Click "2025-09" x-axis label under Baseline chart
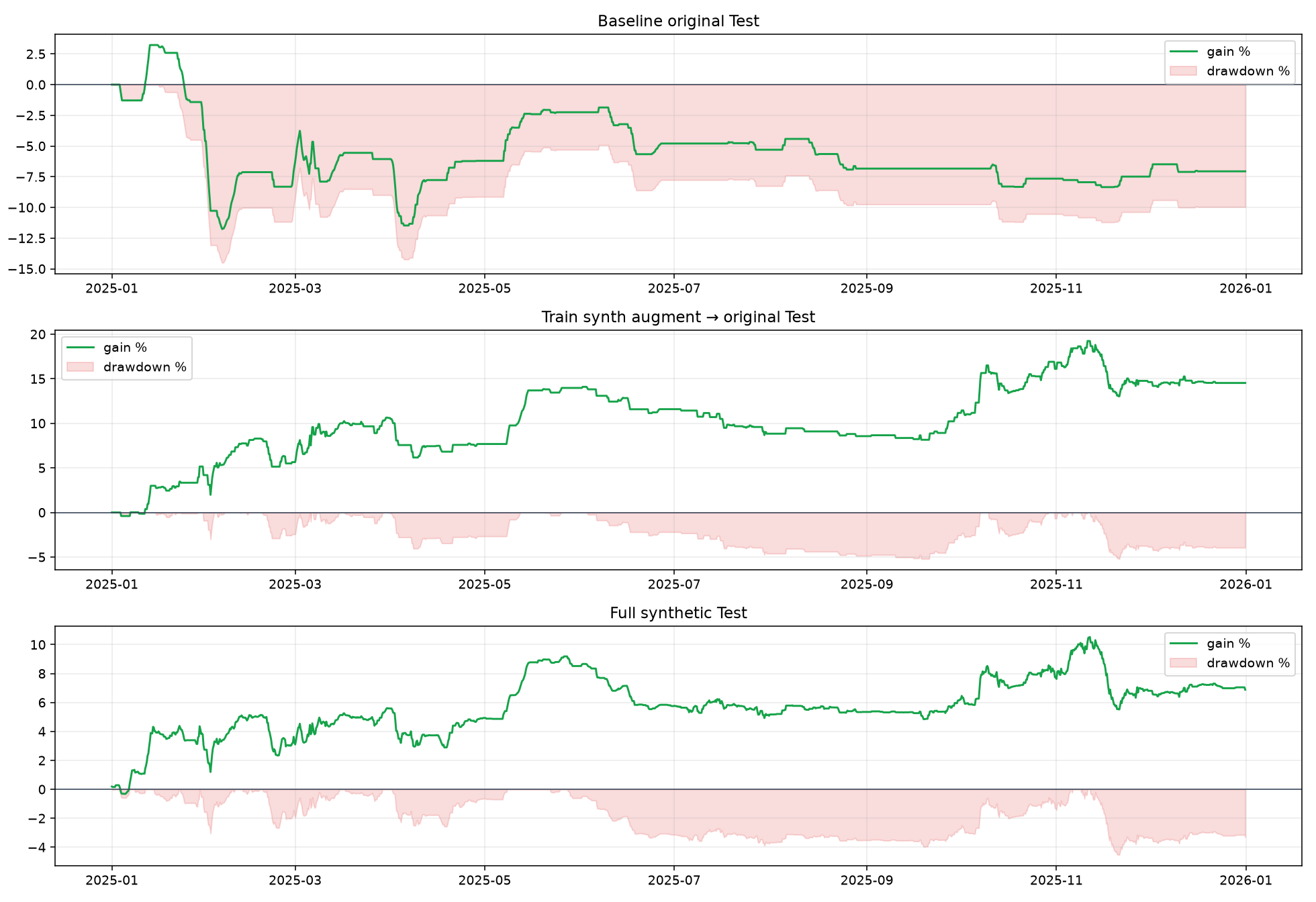 (x=866, y=289)
